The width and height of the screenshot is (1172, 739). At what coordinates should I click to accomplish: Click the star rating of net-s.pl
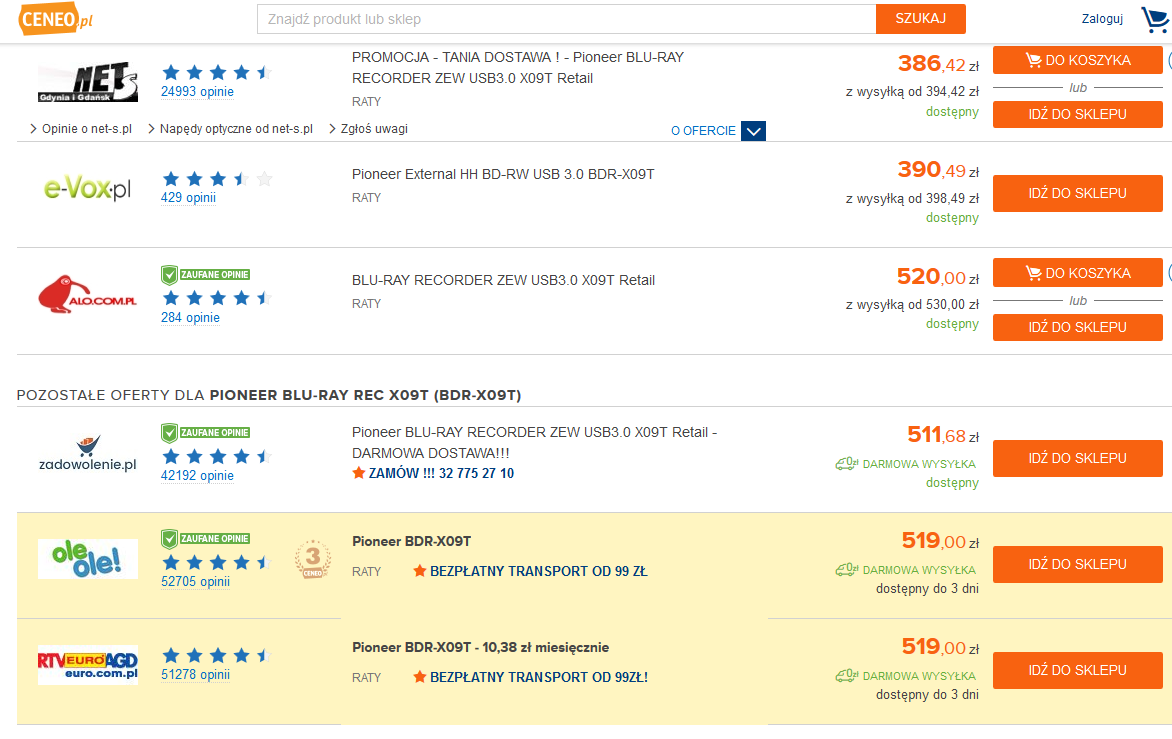(x=217, y=72)
